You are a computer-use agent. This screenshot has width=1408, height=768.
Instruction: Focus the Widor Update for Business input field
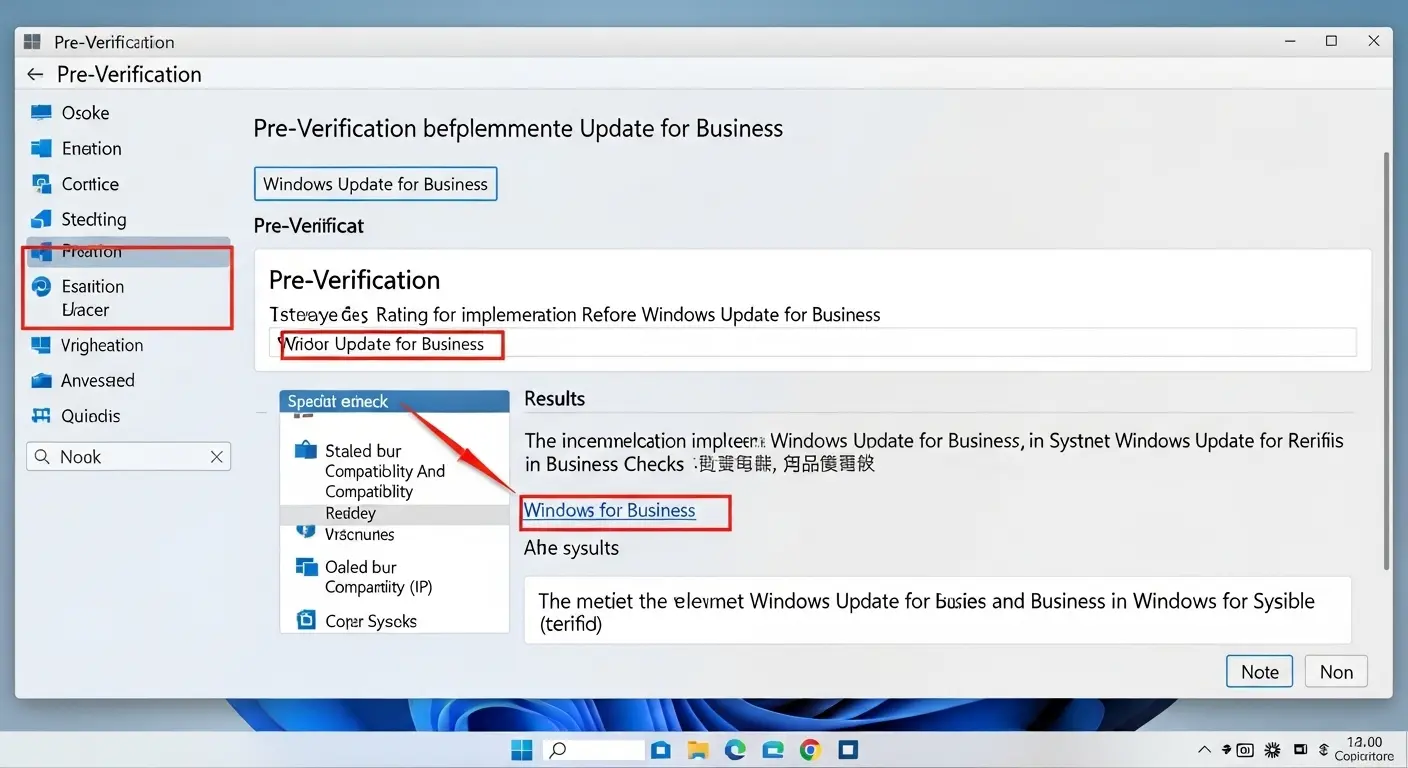point(812,343)
